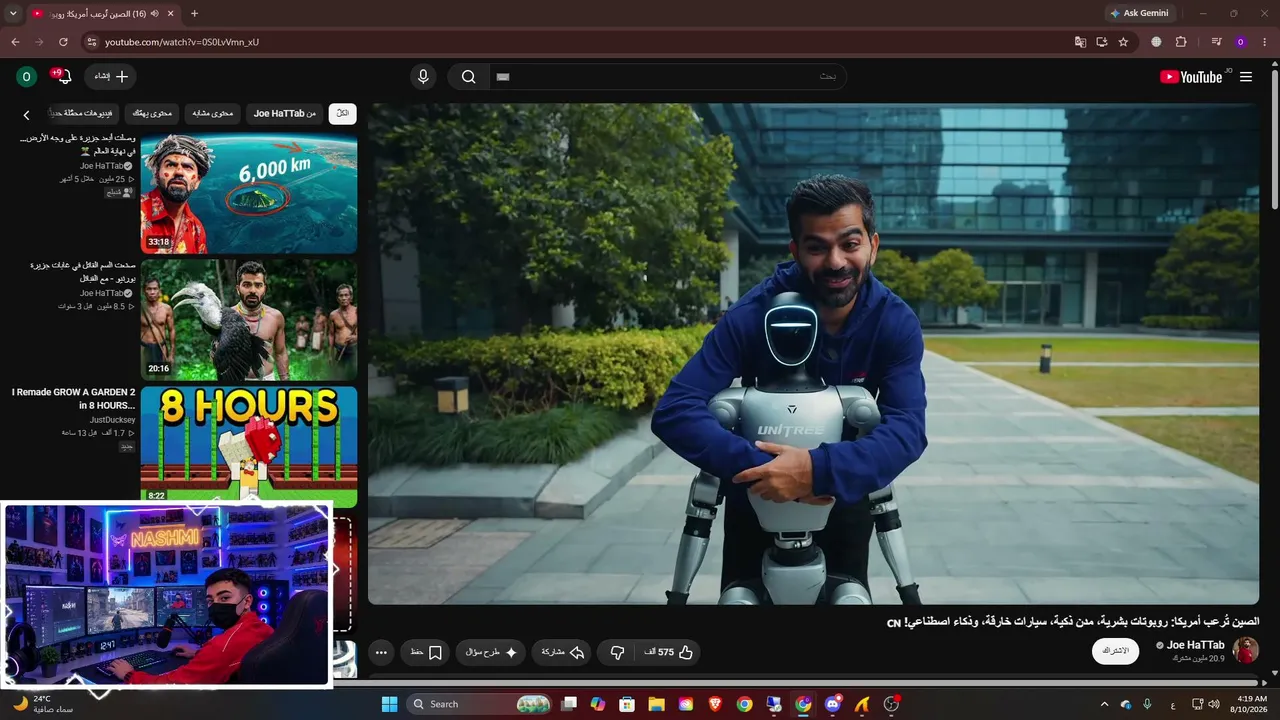Open the media controls icon in Chrome toolbar
1280x720 pixels.
coord(1216,42)
